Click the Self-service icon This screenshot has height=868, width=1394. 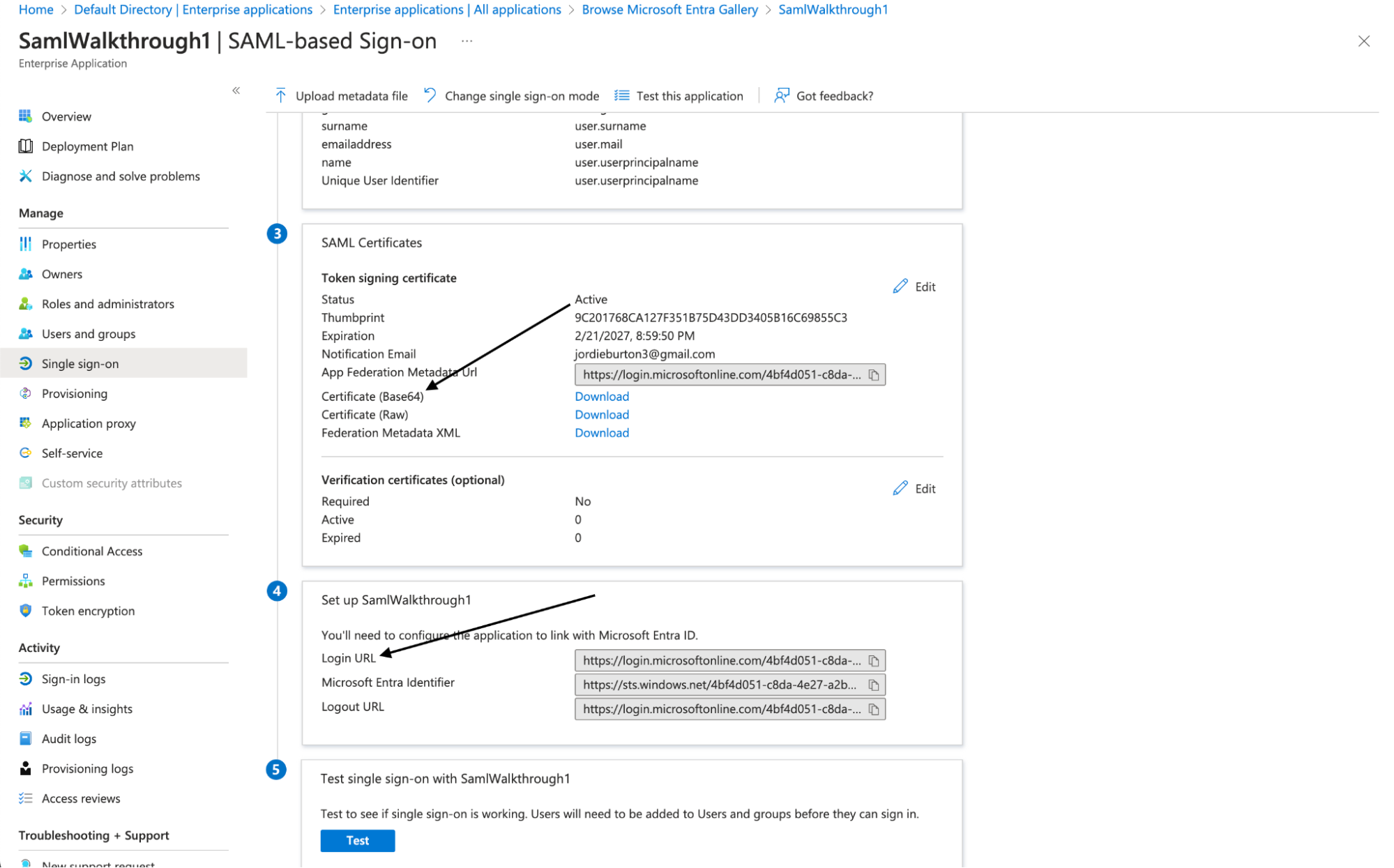[x=26, y=452]
